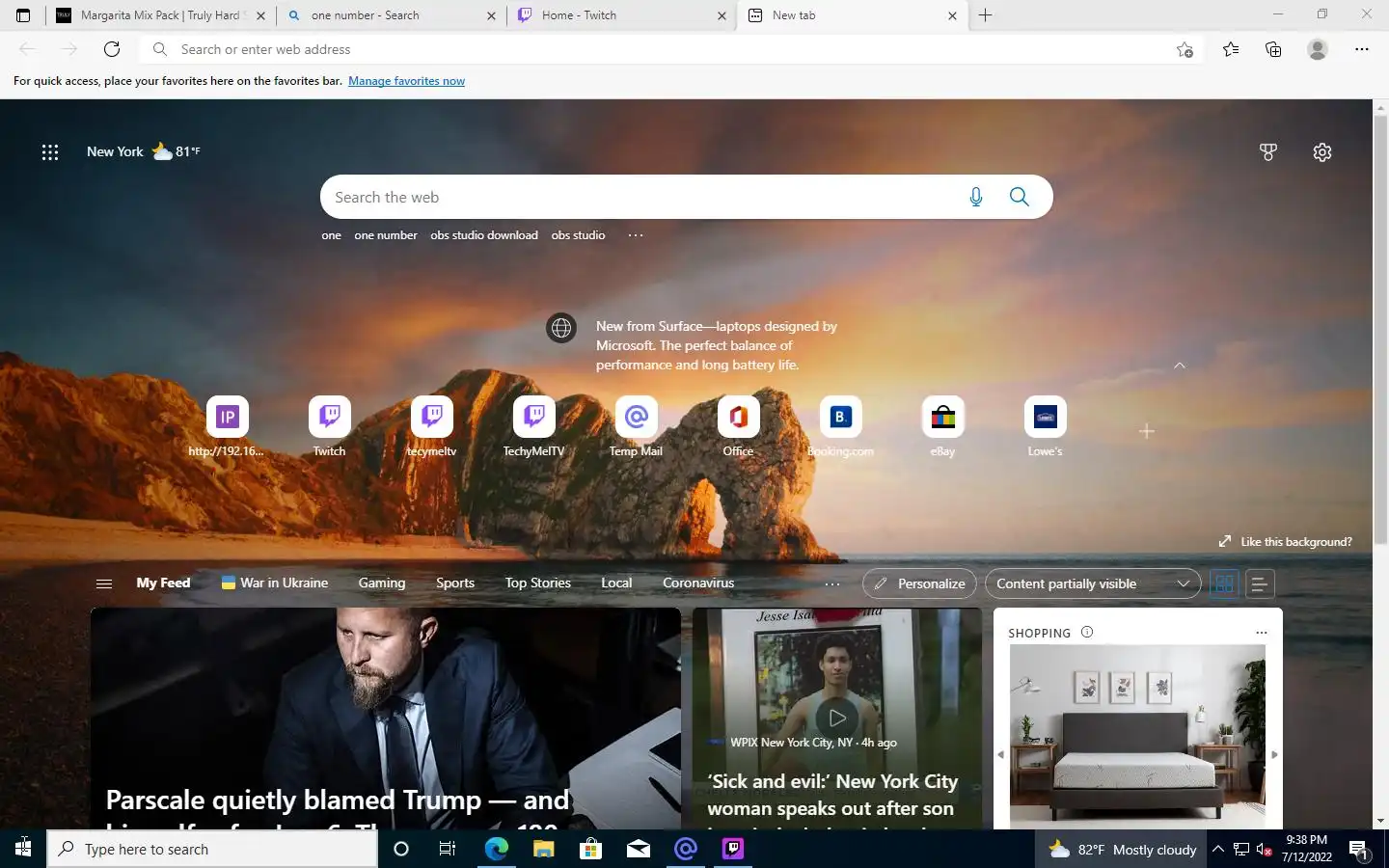Show shopping card info icon
The height and width of the screenshot is (868, 1389).
1087,633
